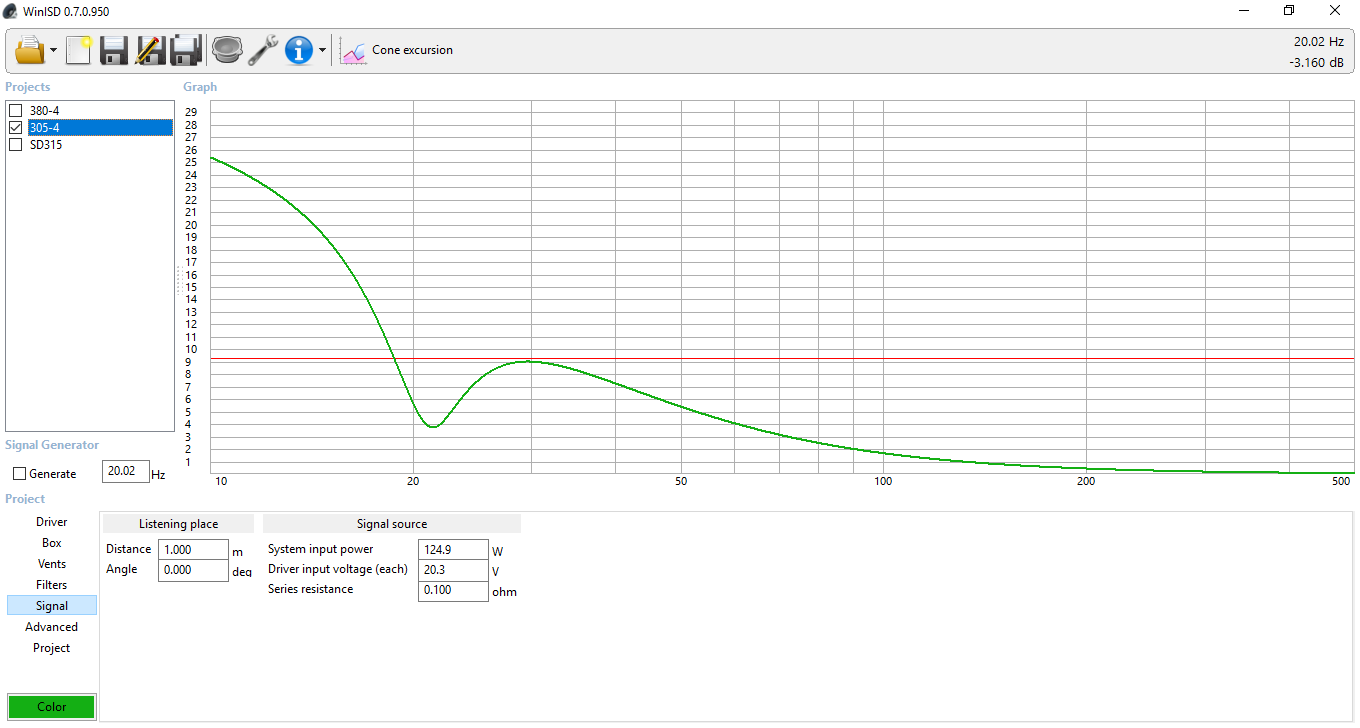
Task: Select the SD315 project row
Action: point(46,144)
